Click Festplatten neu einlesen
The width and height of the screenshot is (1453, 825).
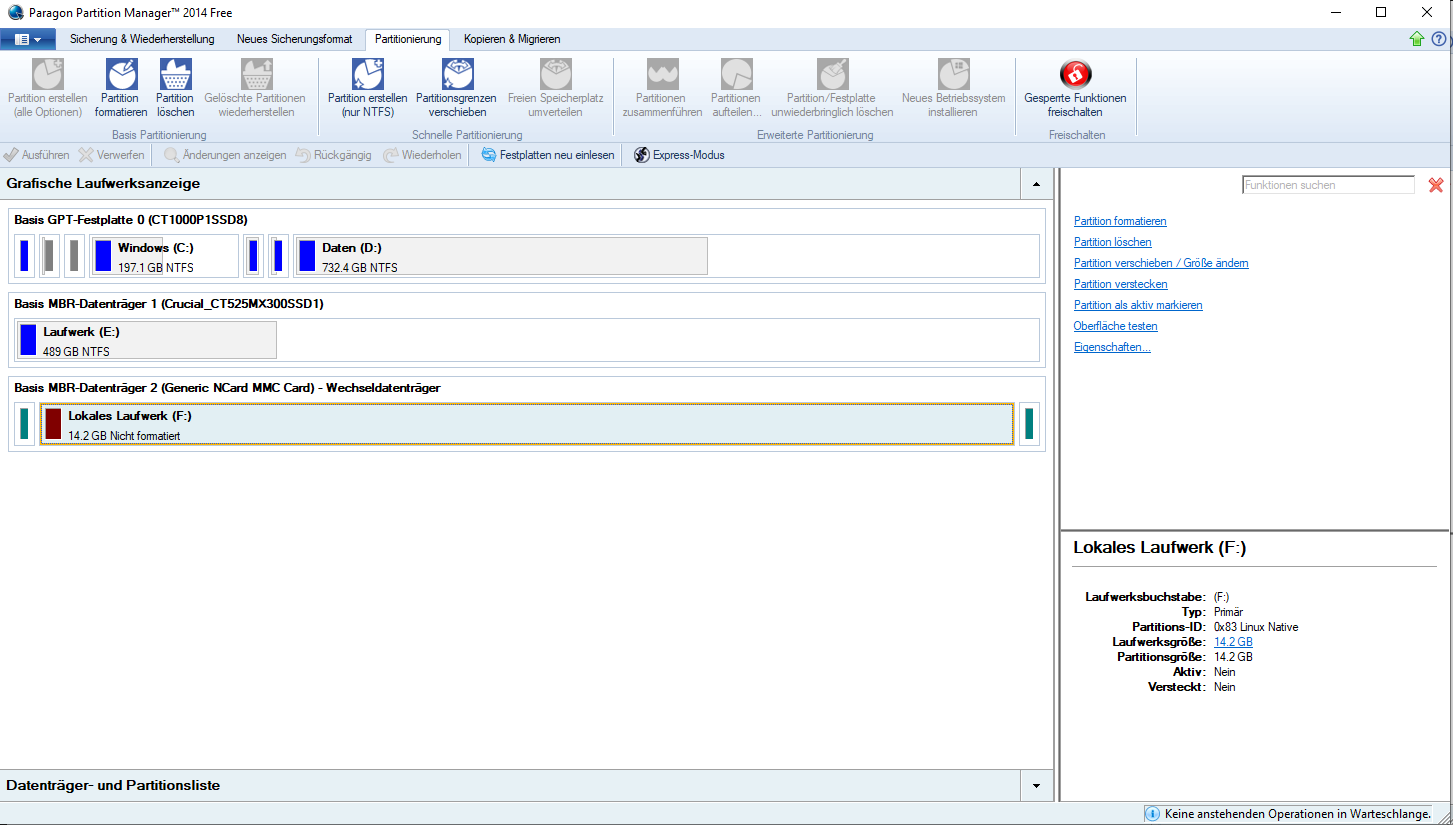547,155
